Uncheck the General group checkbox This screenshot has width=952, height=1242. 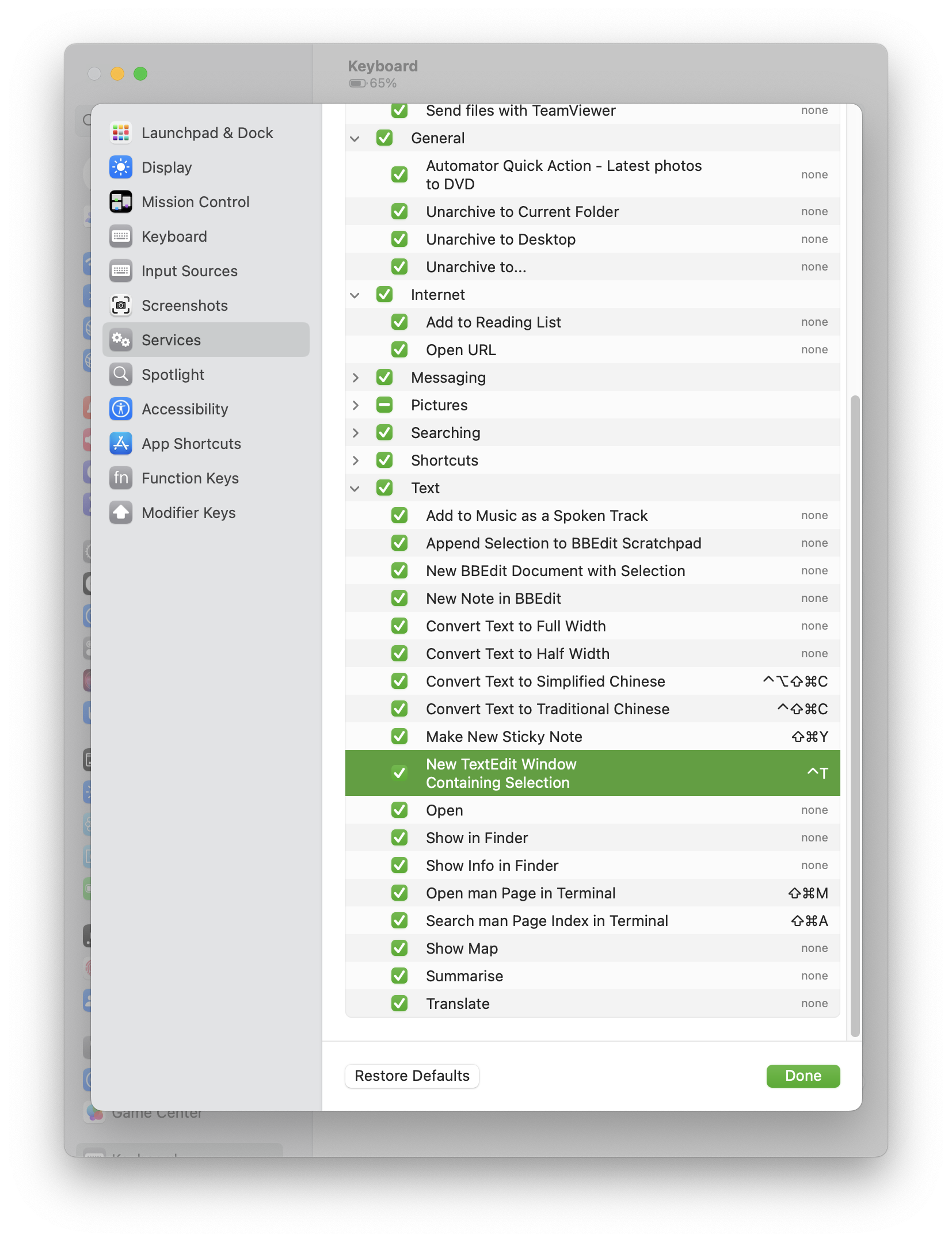click(384, 138)
